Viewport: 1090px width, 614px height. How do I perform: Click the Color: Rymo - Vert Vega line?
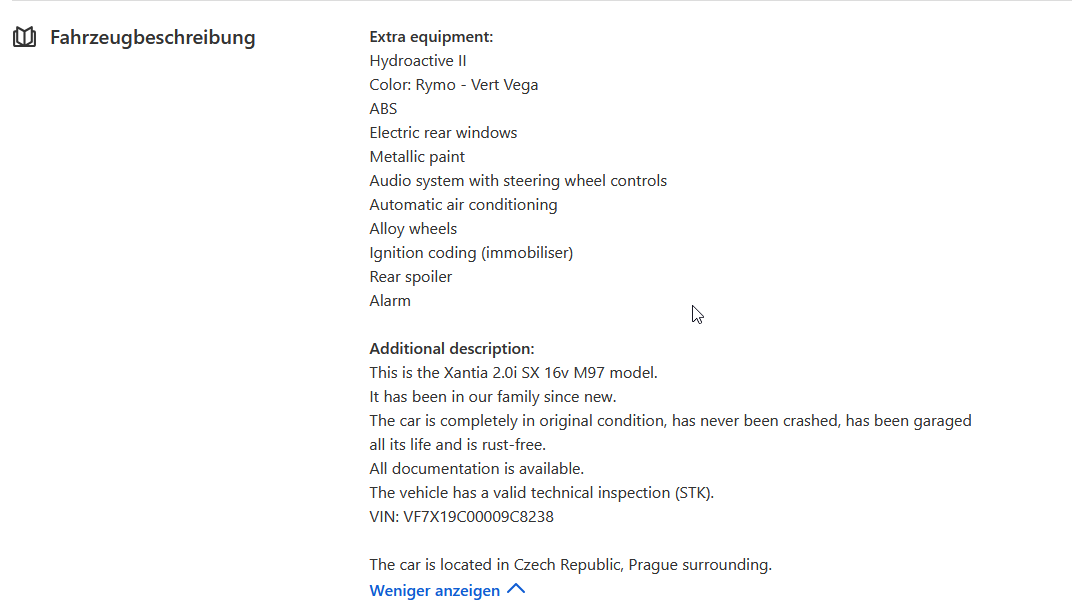coord(454,85)
